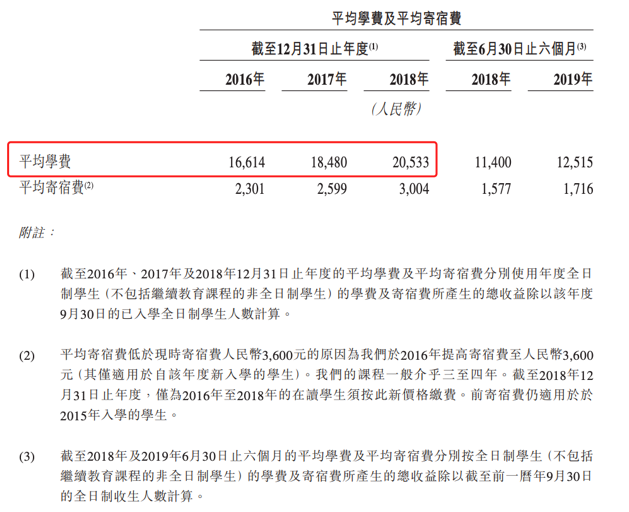Click the value 16,614
This screenshot has width=629, height=512.
tap(247, 162)
